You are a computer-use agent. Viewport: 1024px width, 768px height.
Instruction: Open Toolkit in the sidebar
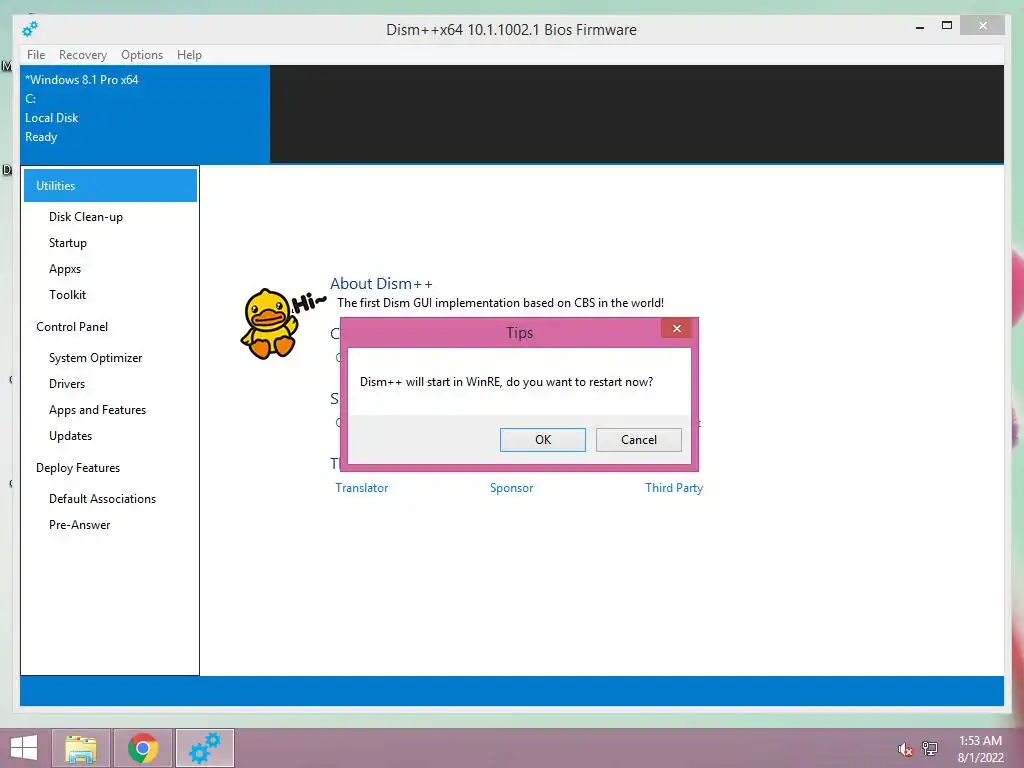coord(67,295)
